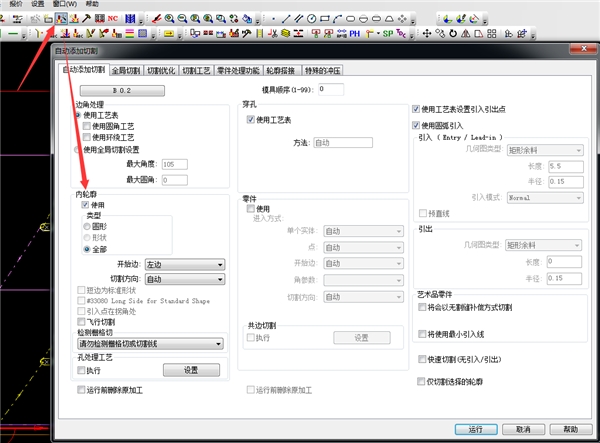Select the circle drawing tool
Image resolution: width=600 pixels, height=443 pixels.
tap(311, 18)
